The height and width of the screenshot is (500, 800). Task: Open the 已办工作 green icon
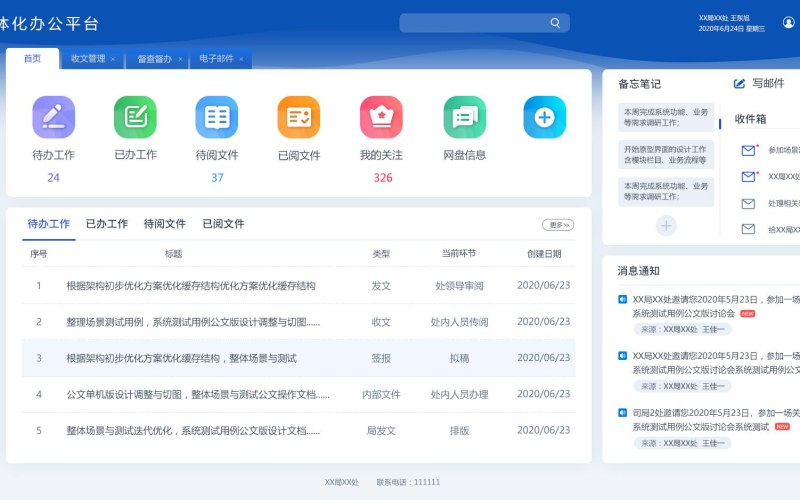pyautogui.click(x=135, y=117)
